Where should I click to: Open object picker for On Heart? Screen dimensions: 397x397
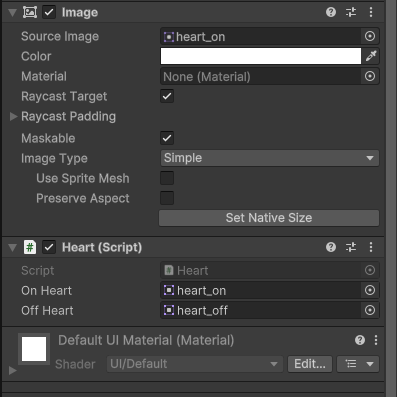click(x=370, y=290)
